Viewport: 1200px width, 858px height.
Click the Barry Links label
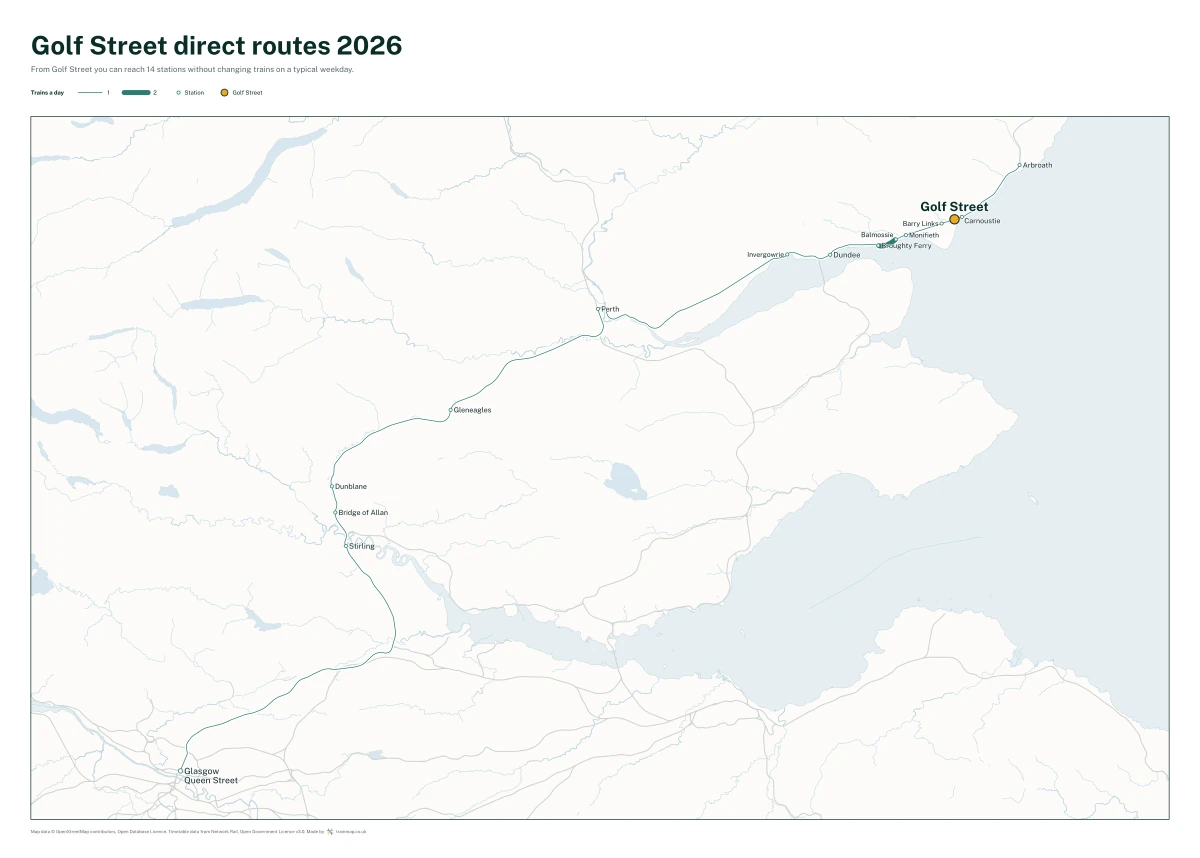point(920,224)
